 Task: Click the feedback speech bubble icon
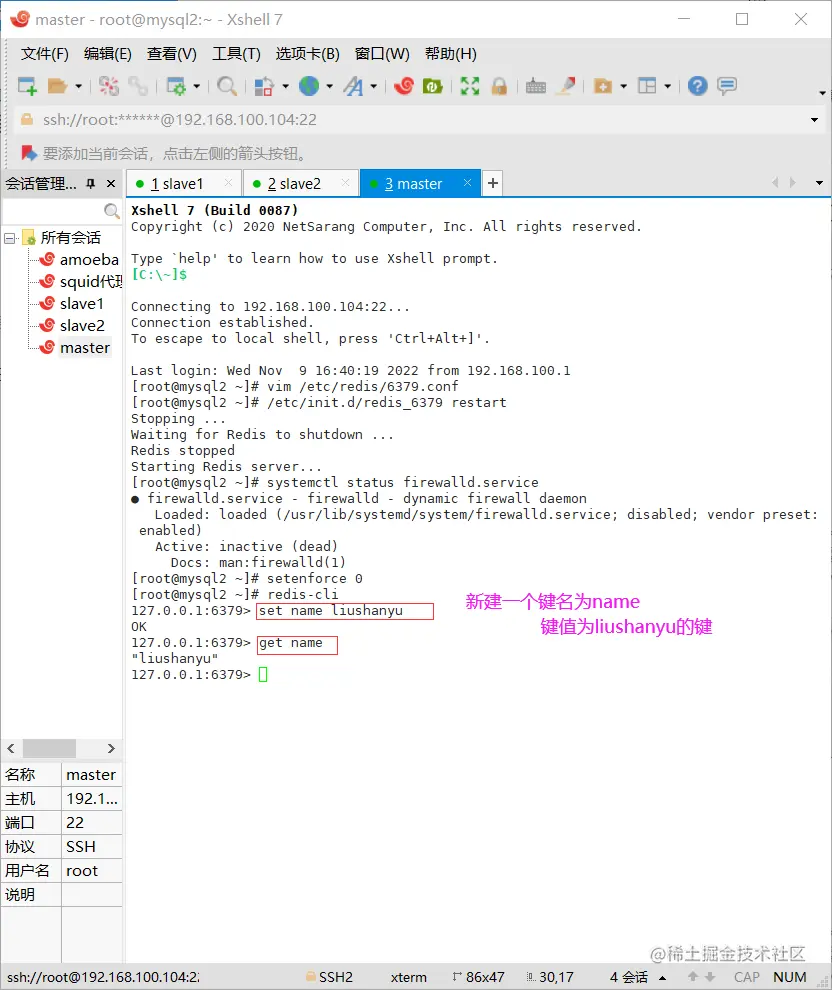pos(727,86)
